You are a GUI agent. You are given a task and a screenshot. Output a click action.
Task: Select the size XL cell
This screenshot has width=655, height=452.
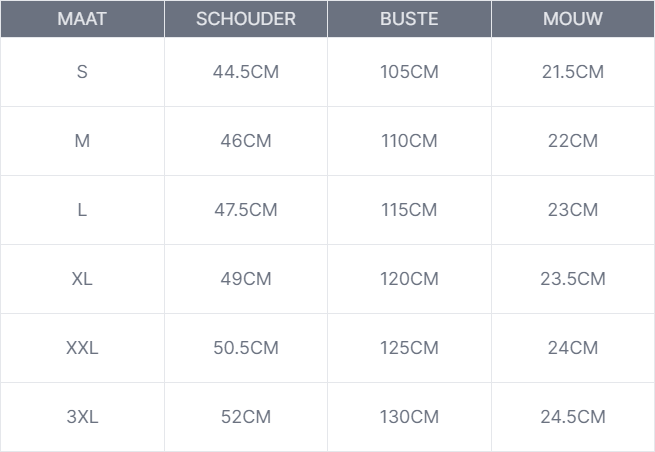coord(82,279)
